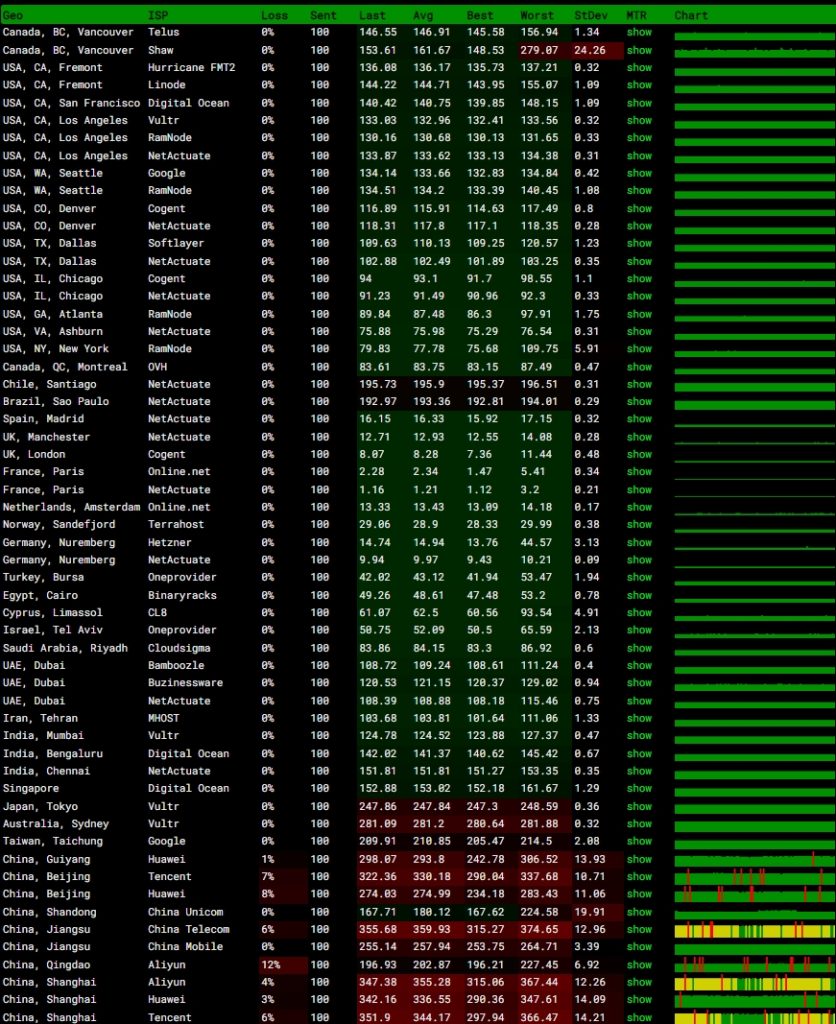
Task: Show MTR for Seattle Google row
Action: click(x=639, y=173)
